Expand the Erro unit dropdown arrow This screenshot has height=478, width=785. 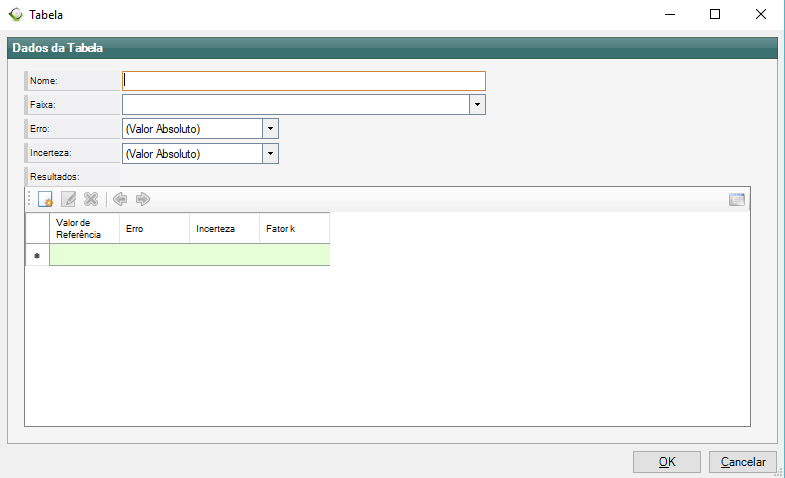270,129
